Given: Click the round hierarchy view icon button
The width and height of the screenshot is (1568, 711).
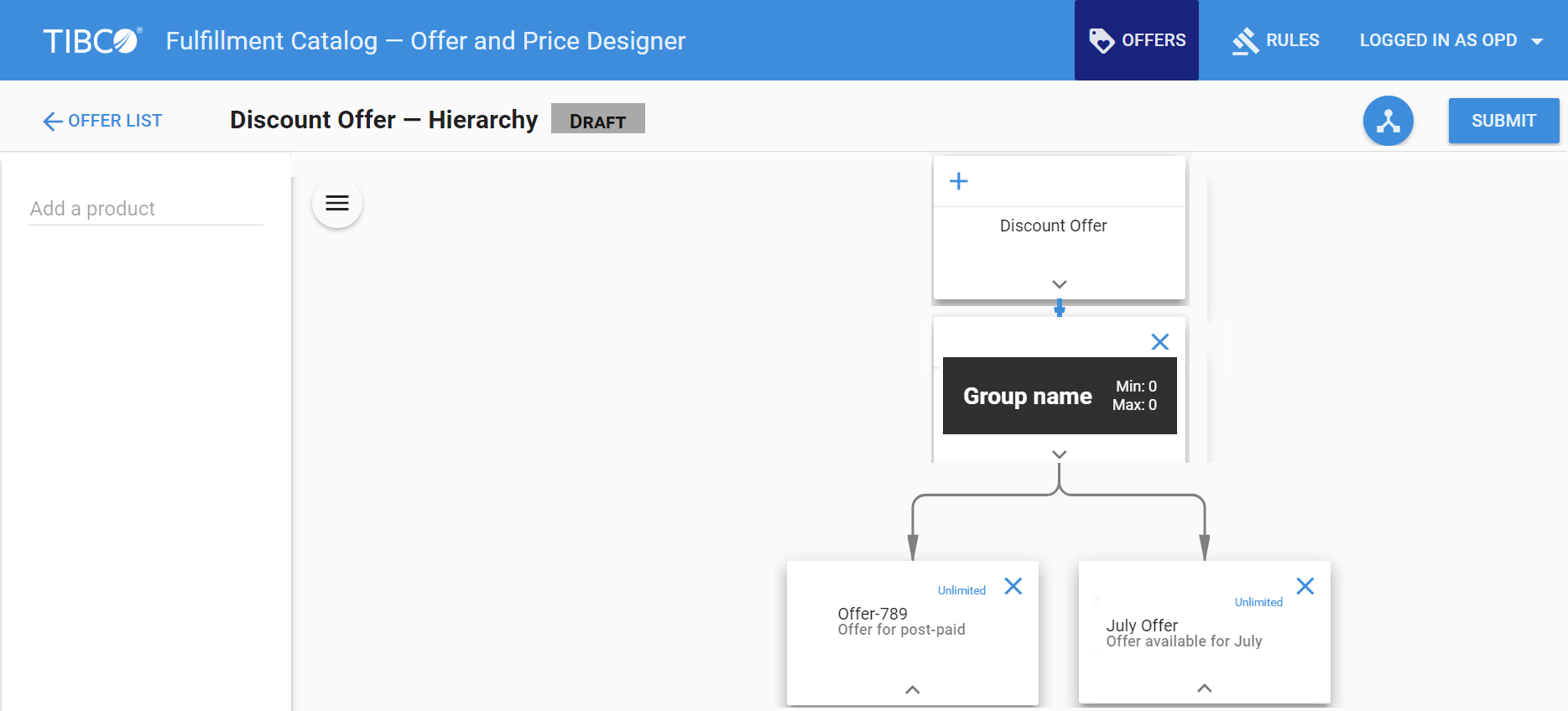Looking at the screenshot, I should click(x=1388, y=121).
